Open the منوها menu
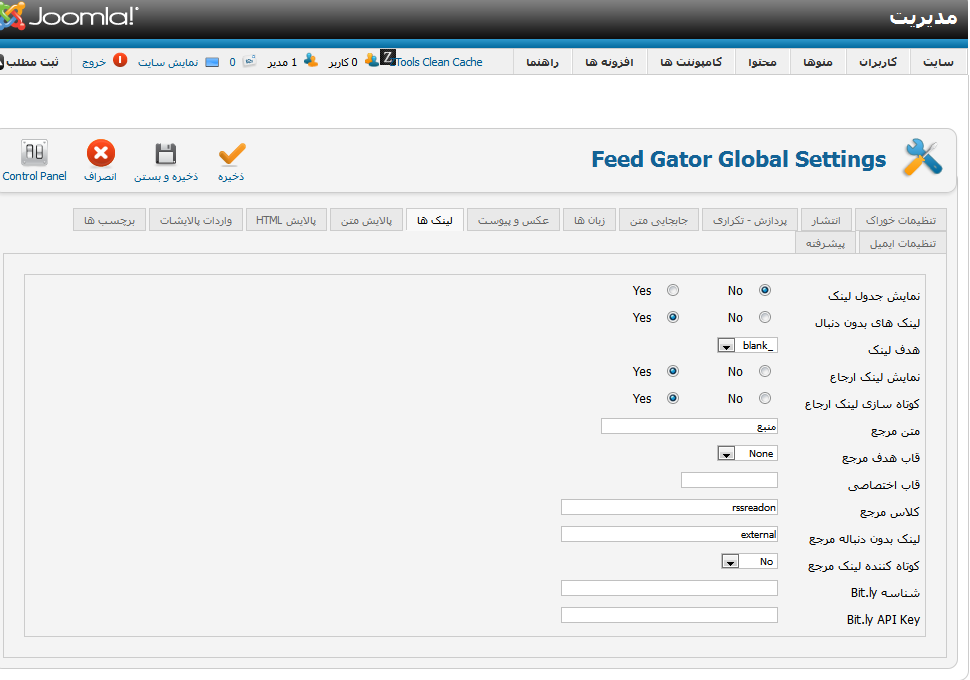 point(818,62)
